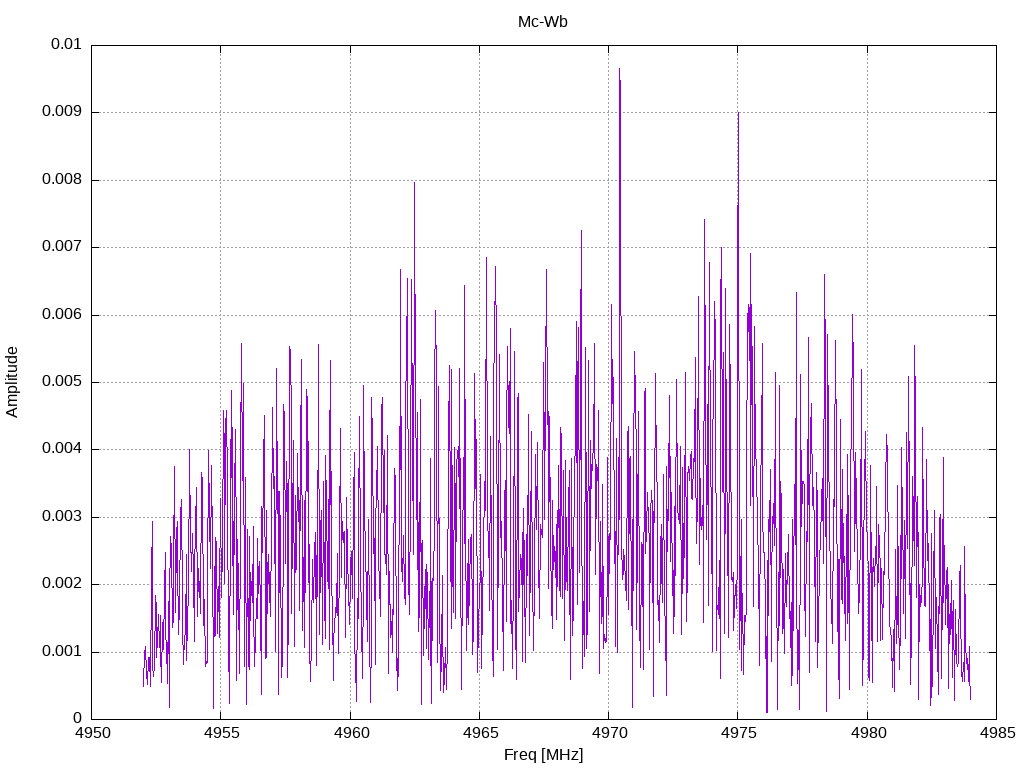1024x768 pixels.
Task: Click the 0.002 y-axis tick label
Action: [62, 584]
